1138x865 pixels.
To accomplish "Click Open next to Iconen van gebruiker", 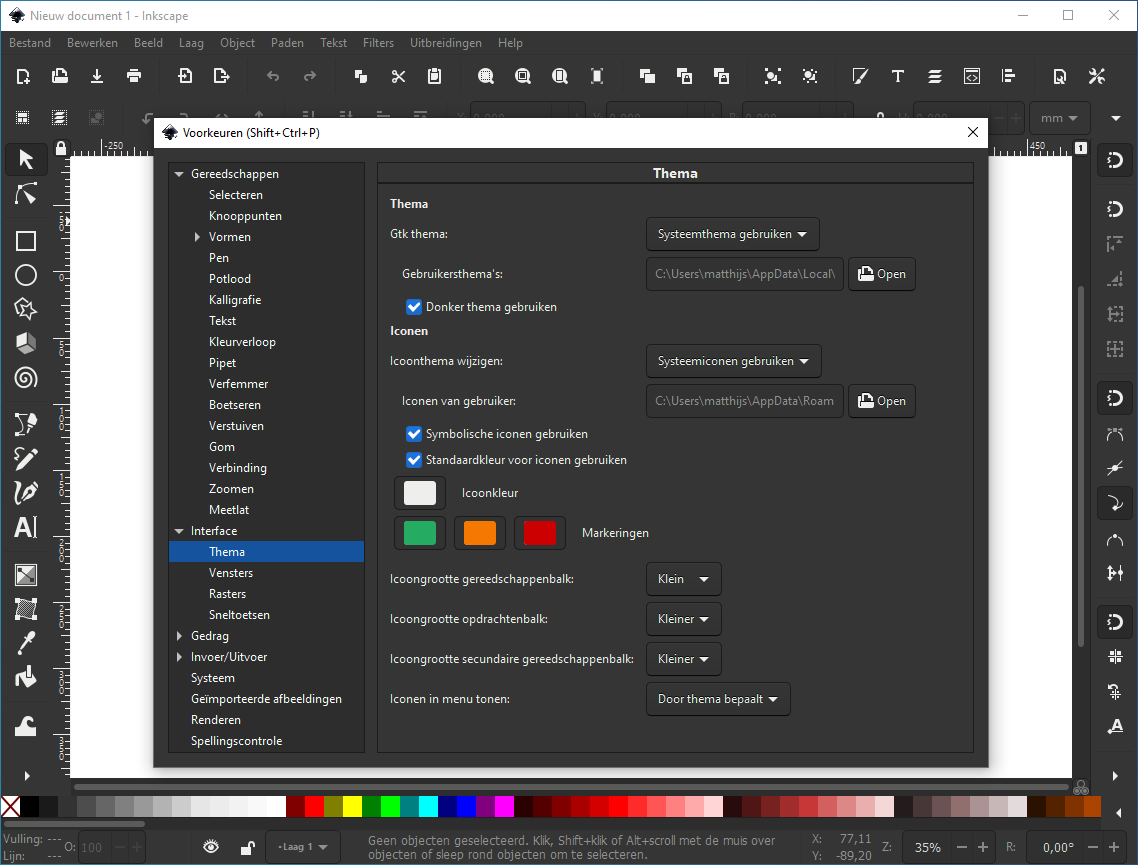I will 881,401.
